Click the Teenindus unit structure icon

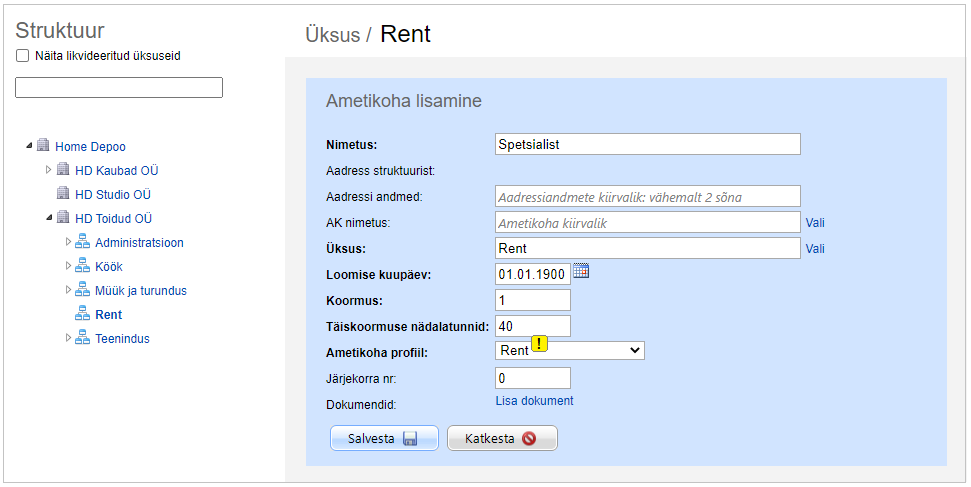coord(83,338)
